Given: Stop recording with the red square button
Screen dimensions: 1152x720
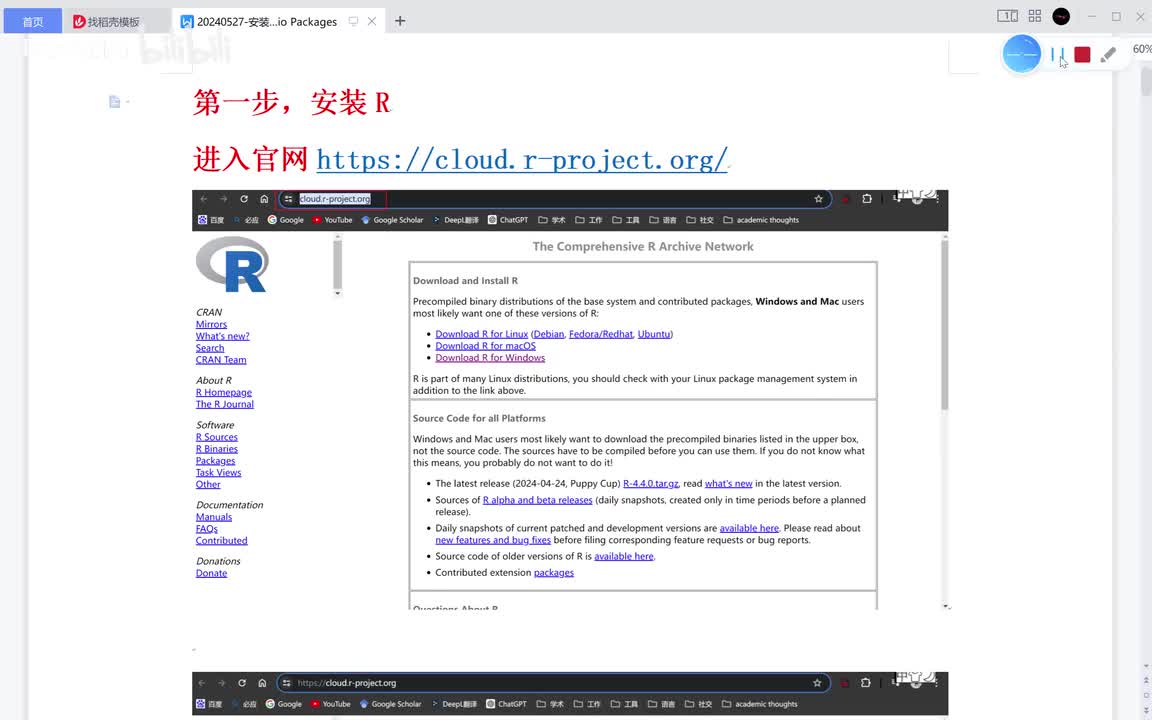Looking at the screenshot, I should 1082,54.
